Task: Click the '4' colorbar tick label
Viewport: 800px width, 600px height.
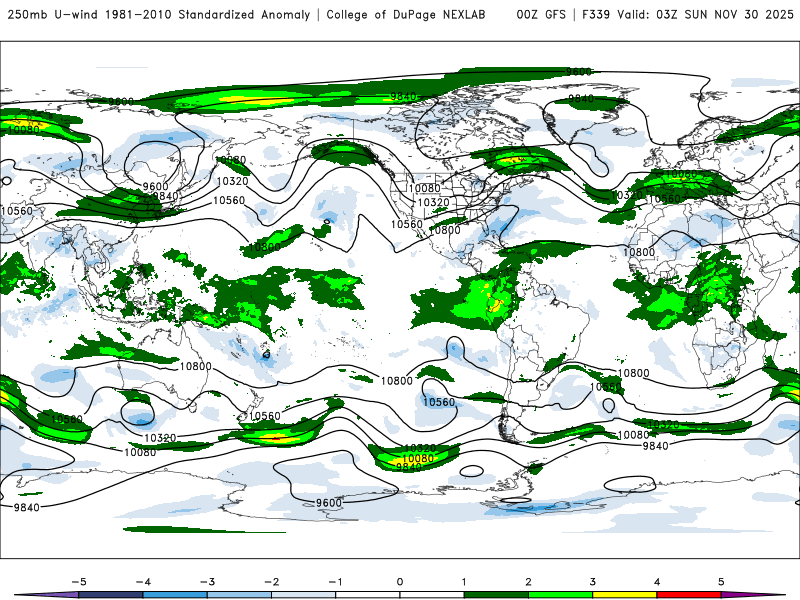Action: pyautogui.click(x=657, y=582)
